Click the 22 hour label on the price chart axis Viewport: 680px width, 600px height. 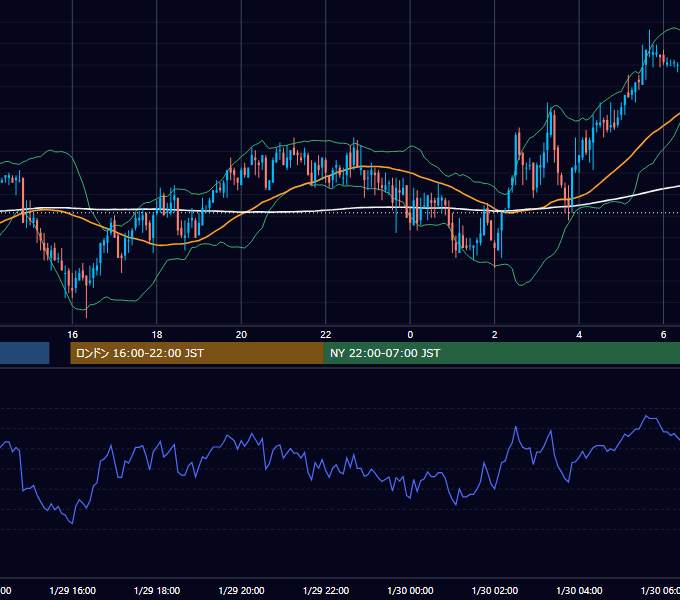[326, 334]
